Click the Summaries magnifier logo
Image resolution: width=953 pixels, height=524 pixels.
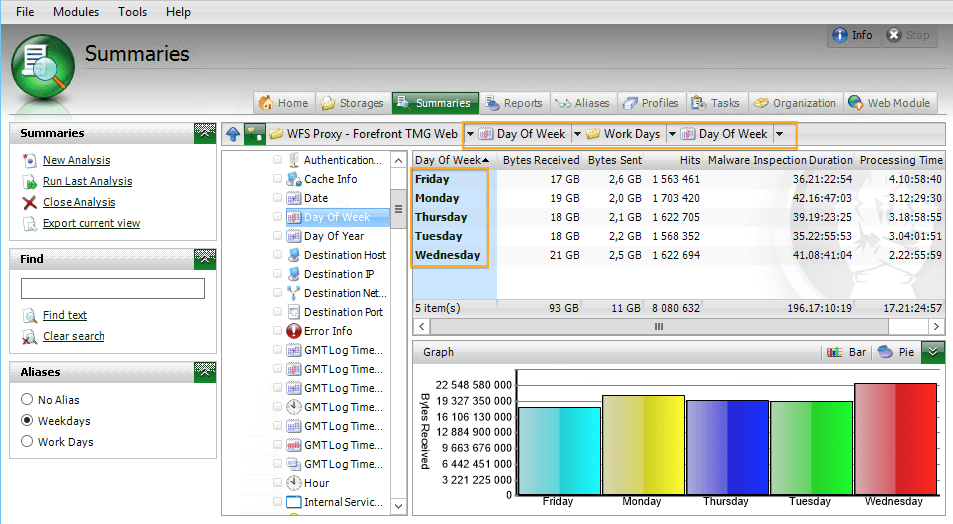click(x=43, y=66)
